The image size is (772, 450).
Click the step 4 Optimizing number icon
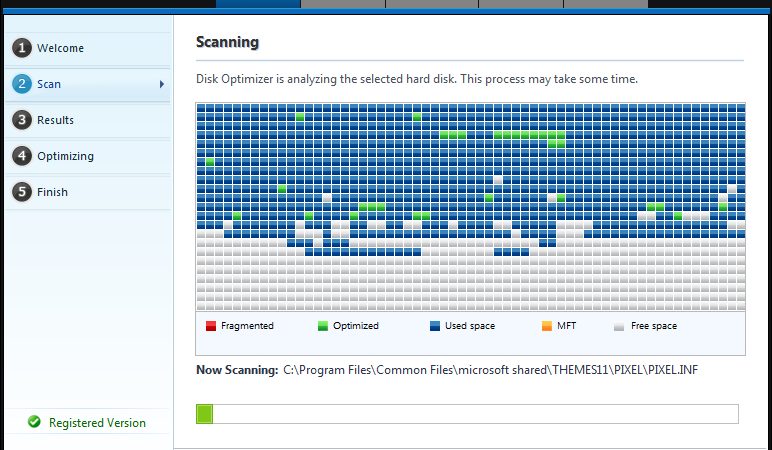[22, 156]
